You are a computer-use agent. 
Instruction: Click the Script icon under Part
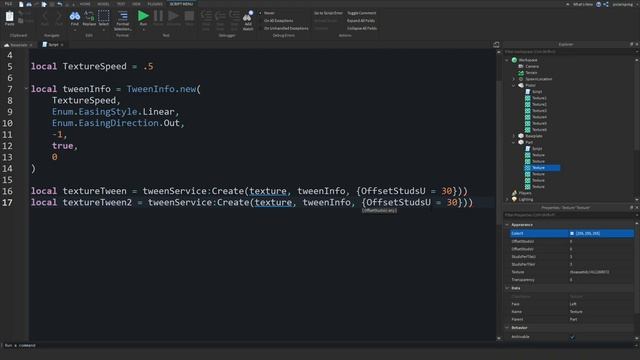(x=528, y=149)
